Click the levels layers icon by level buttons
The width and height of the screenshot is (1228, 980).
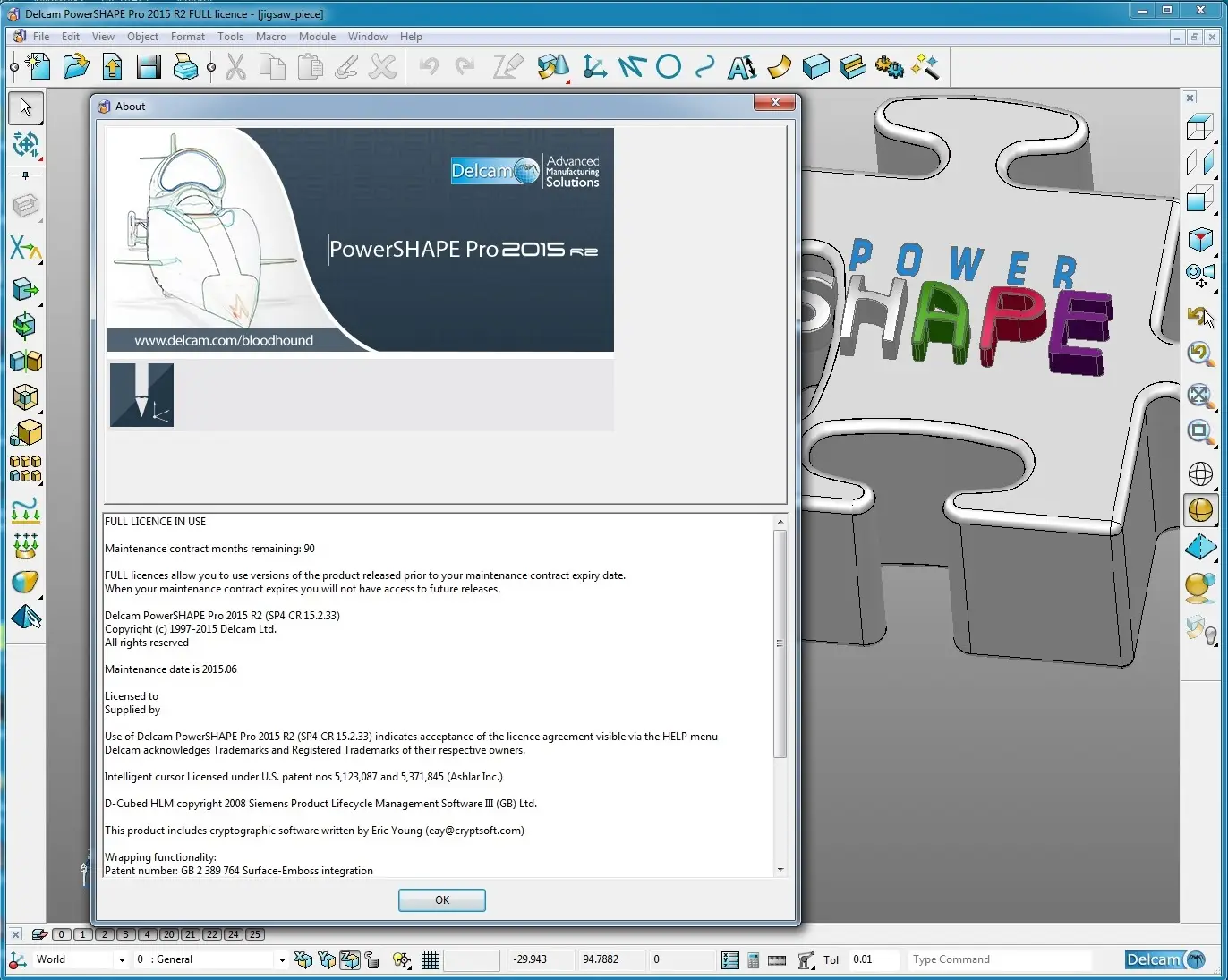39,934
